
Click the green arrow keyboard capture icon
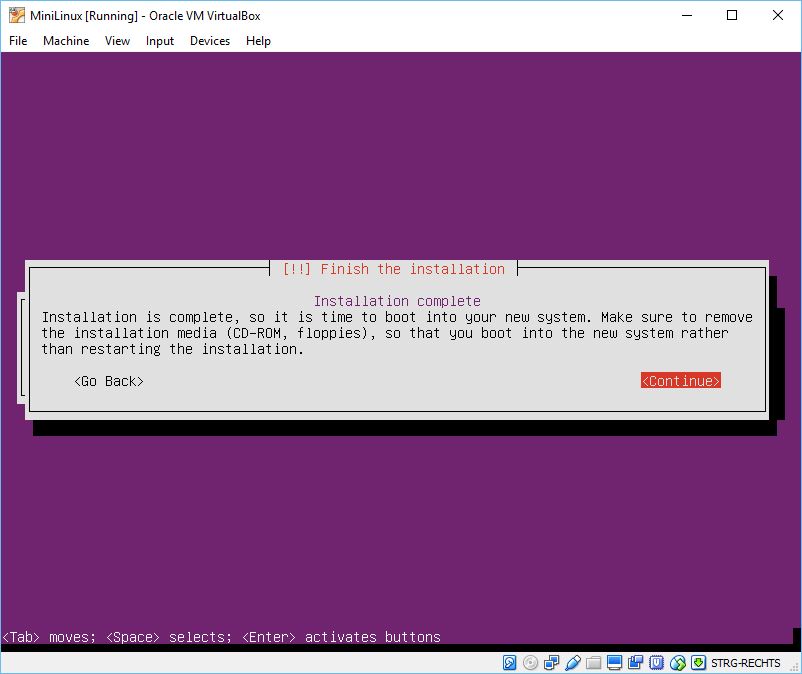click(x=698, y=663)
